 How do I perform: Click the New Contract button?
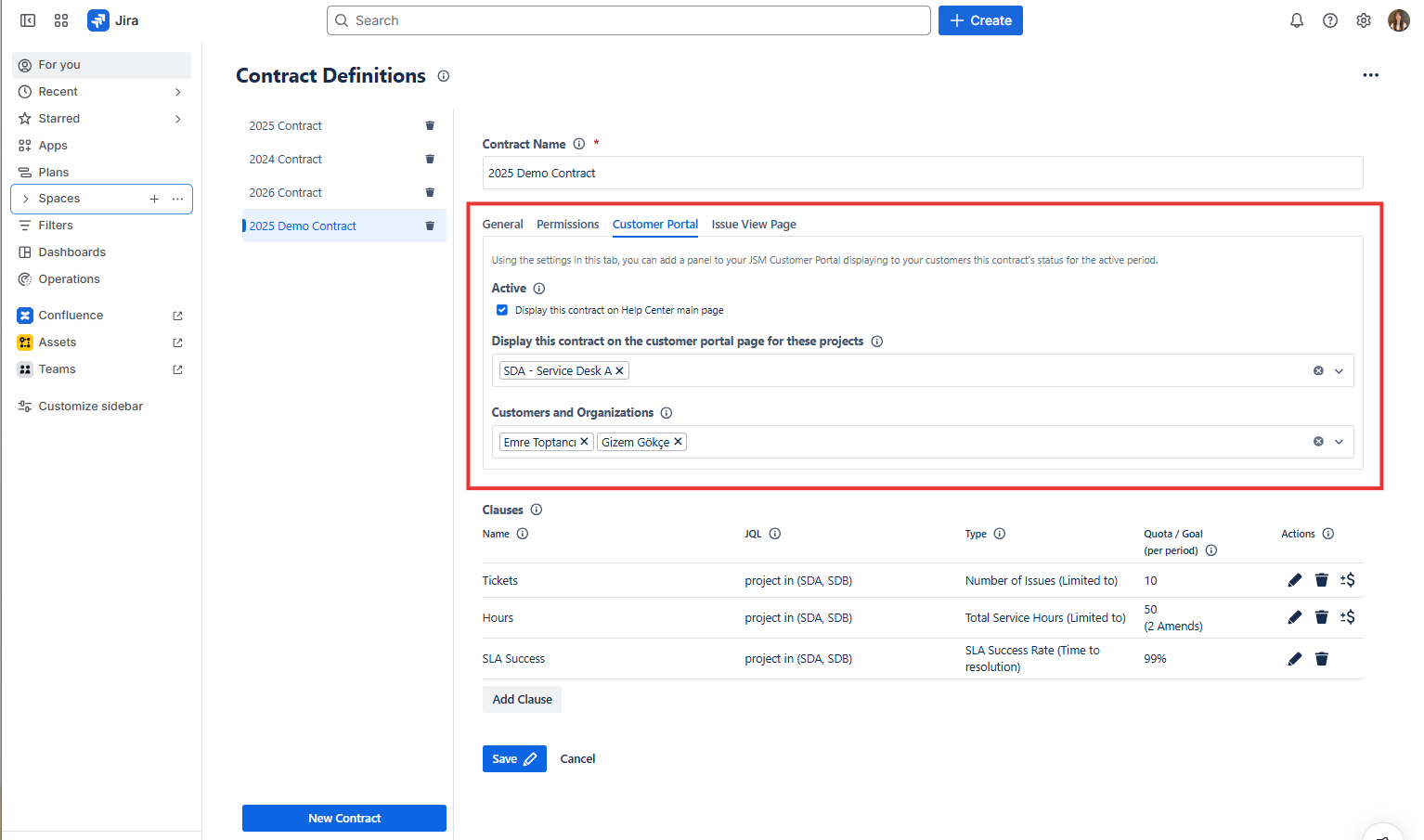(343, 818)
